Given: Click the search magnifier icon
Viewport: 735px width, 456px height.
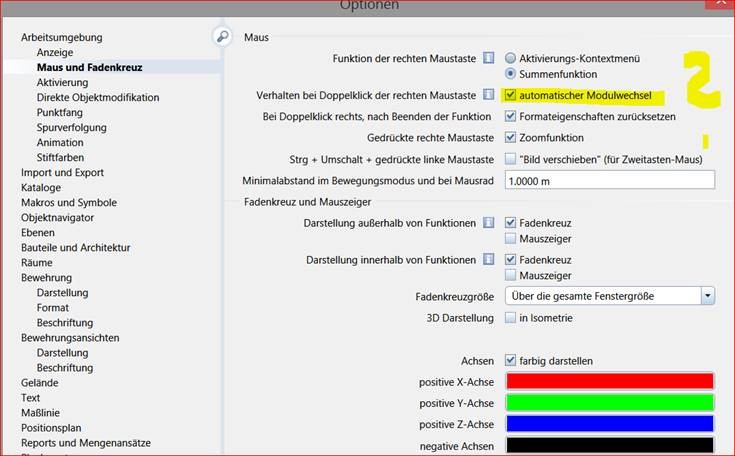Looking at the screenshot, I should pos(222,37).
